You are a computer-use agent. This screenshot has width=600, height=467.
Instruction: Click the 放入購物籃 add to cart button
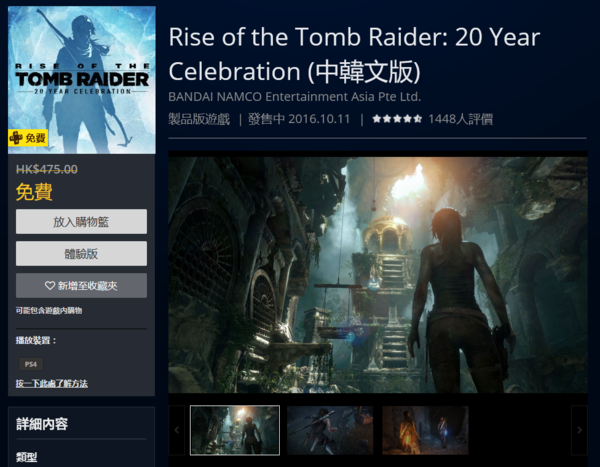pos(81,221)
